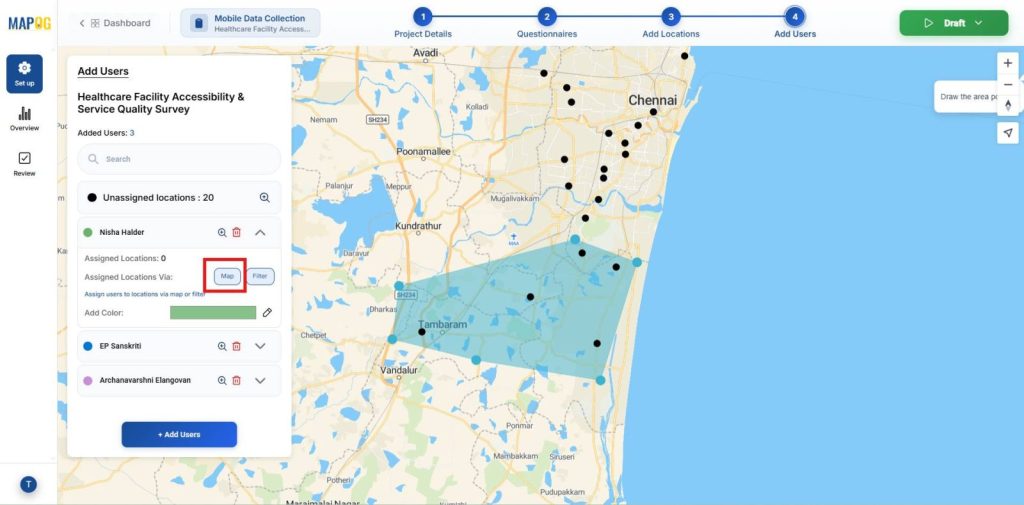Viewport: 1024px width, 505px height.
Task: Expand the Archanavarshni Elangovan panel
Action: point(260,380)
